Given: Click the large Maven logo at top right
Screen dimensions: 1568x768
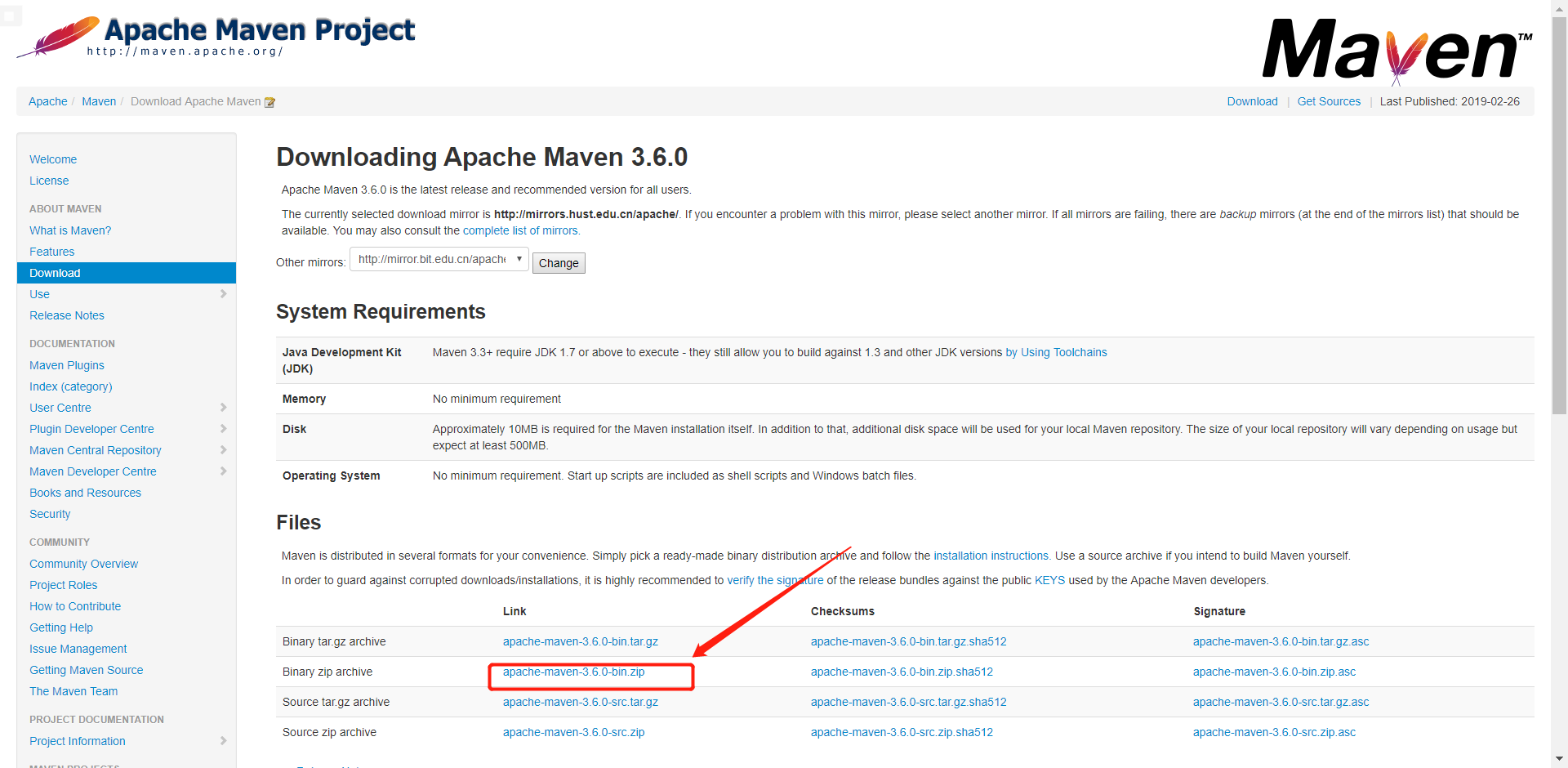Looking at the screenshot, I should (1396, 51).
